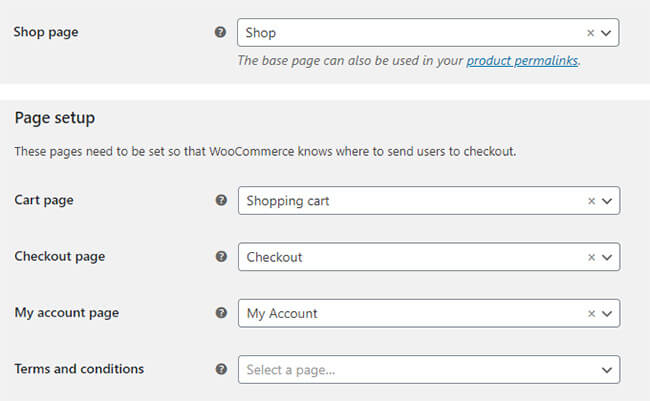650x401 pixels.
Task: Open the product permalinks link
Action: [522, 61]
